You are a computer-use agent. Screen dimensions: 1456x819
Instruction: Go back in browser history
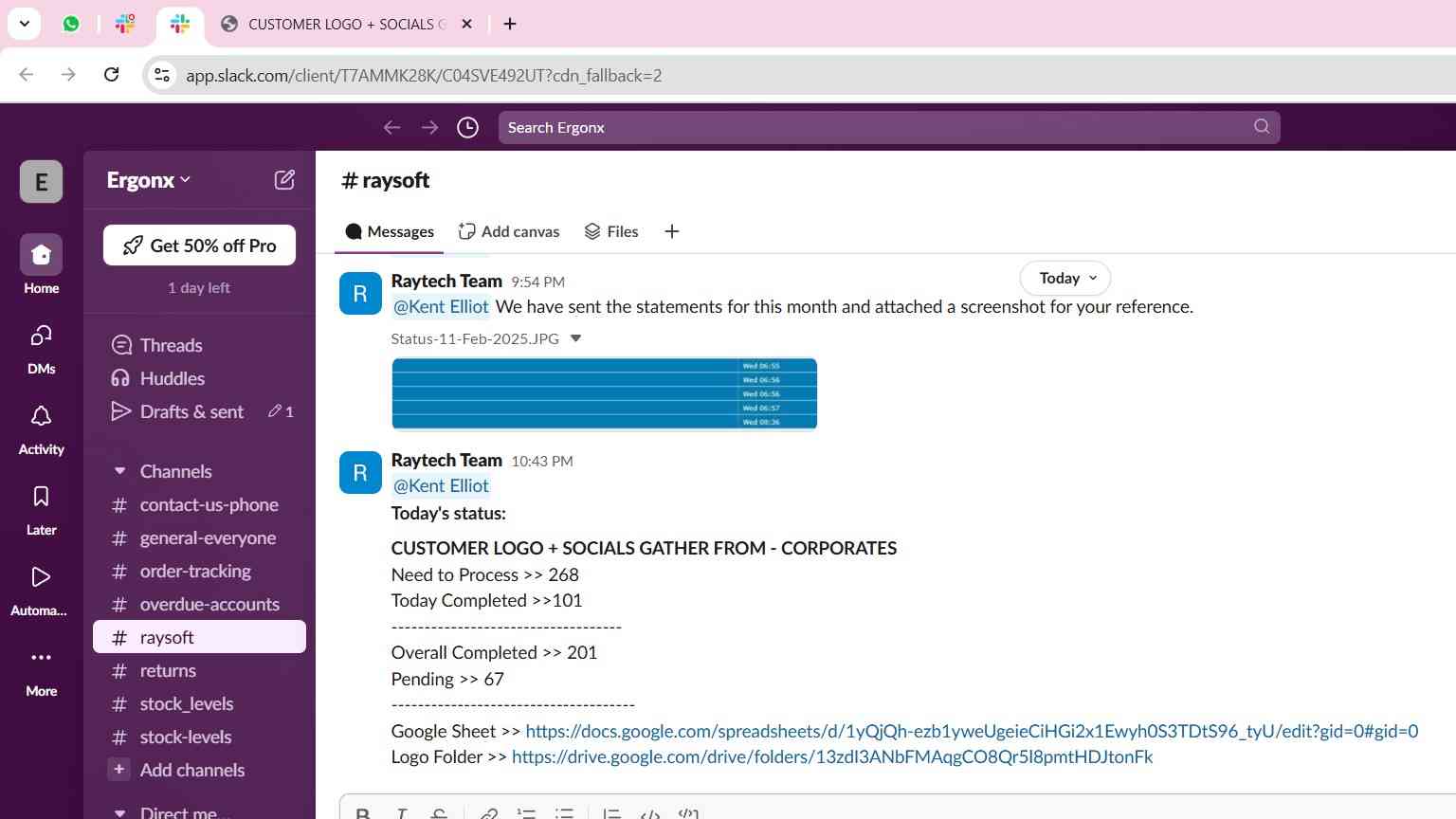click(x=27, y=75)
